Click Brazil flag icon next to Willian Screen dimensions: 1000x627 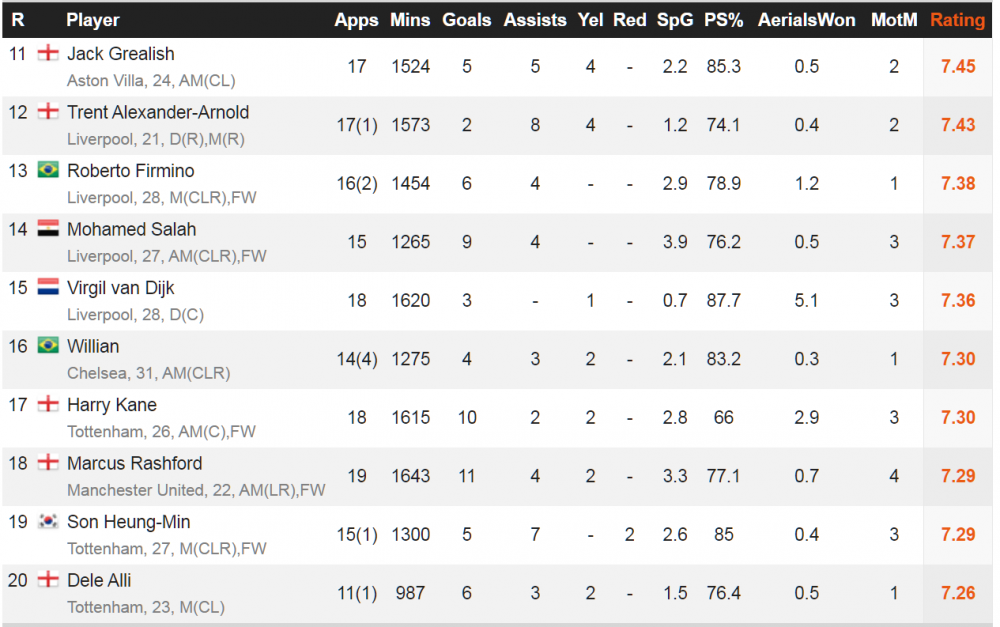(48, 345)
